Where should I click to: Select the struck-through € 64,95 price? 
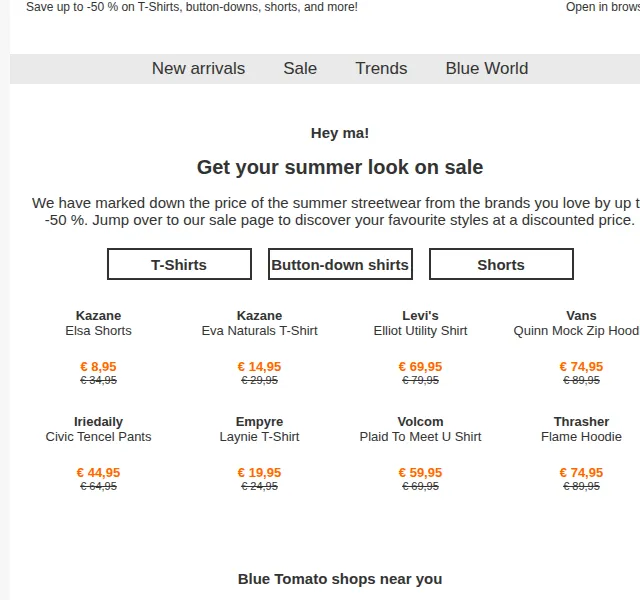[98, 487]
